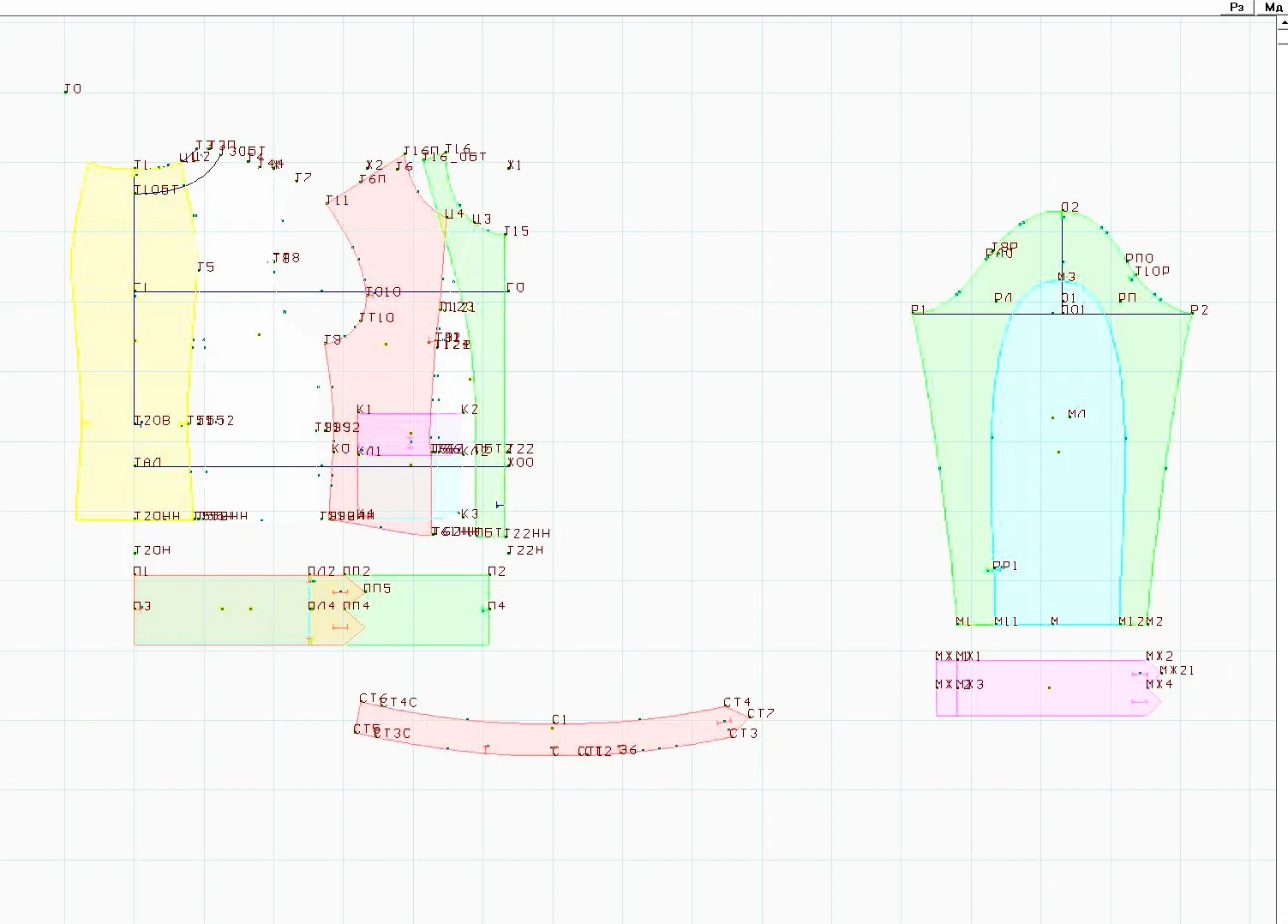Click the point labeled К1
This screenshot has height=924, width=1288.
coord(364,410)
